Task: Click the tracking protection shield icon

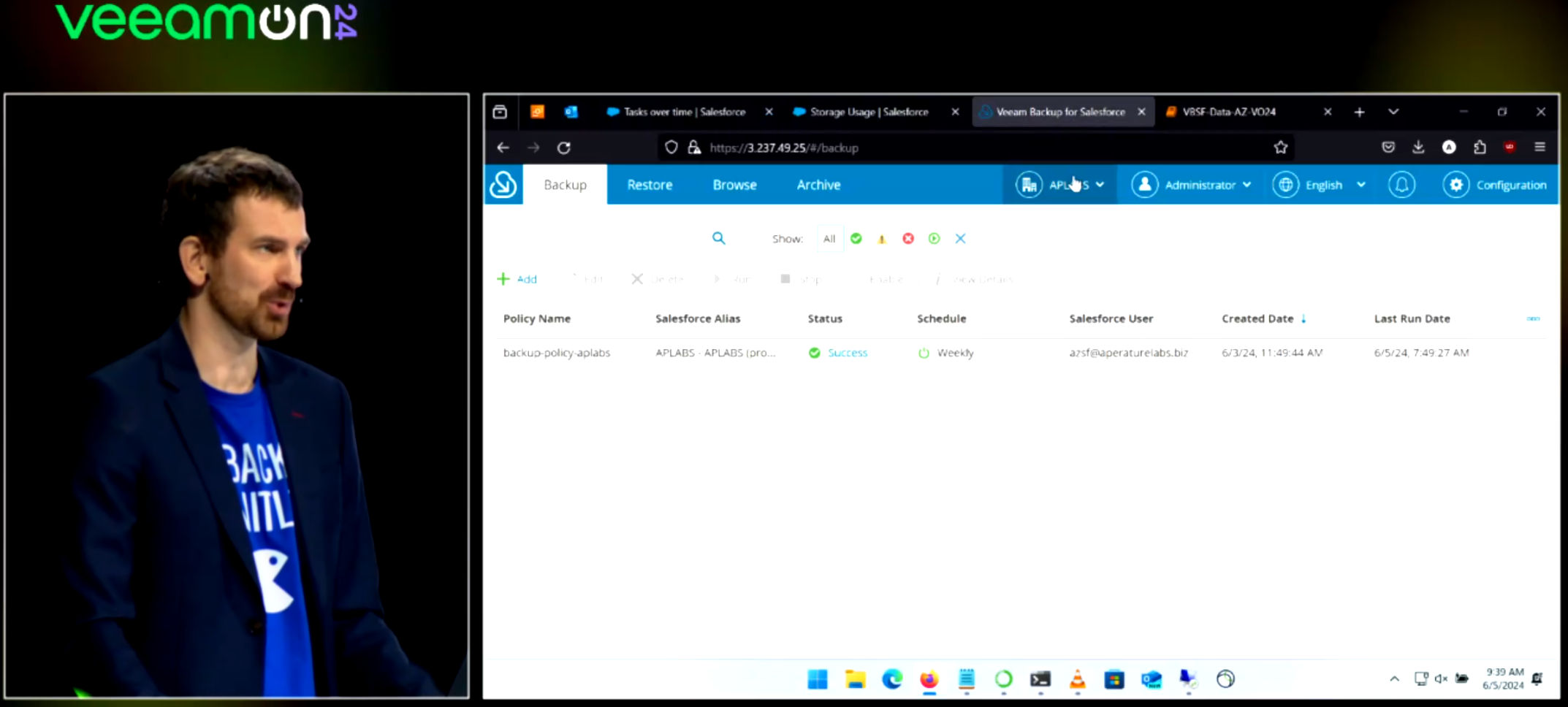Action: tap(671, 148)
